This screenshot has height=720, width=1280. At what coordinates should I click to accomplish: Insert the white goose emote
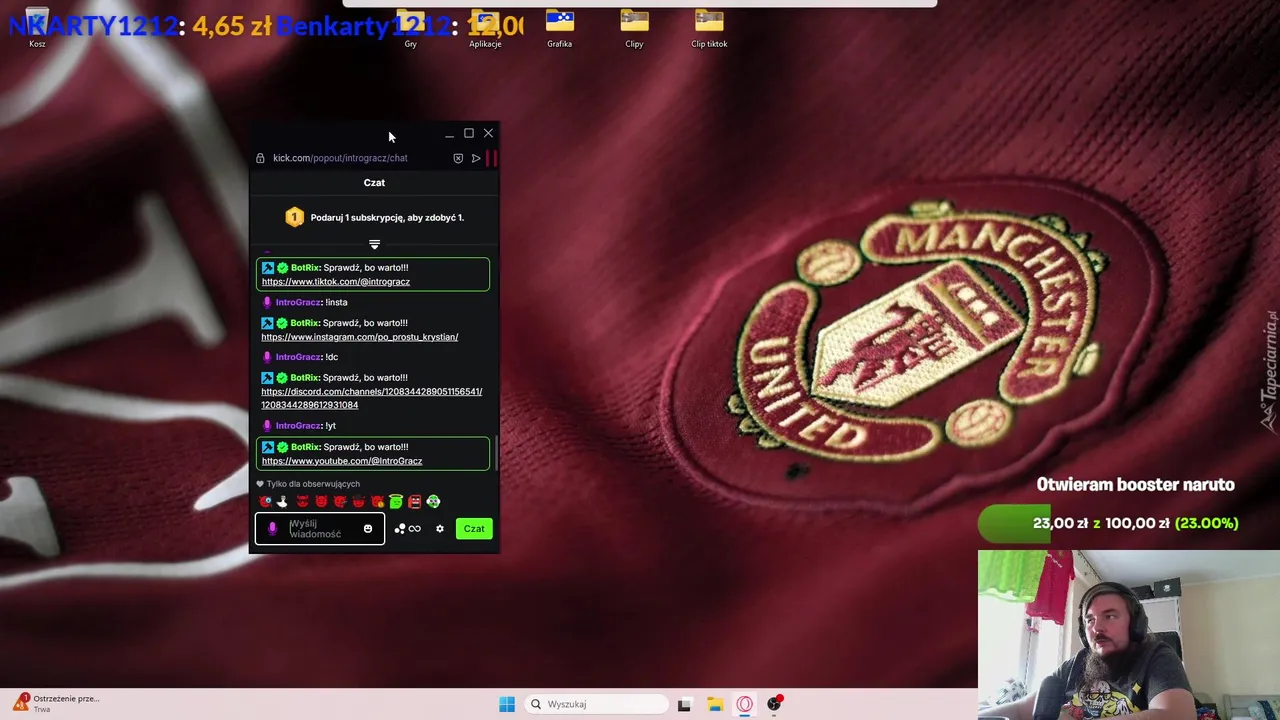click(x=282, y=501)
